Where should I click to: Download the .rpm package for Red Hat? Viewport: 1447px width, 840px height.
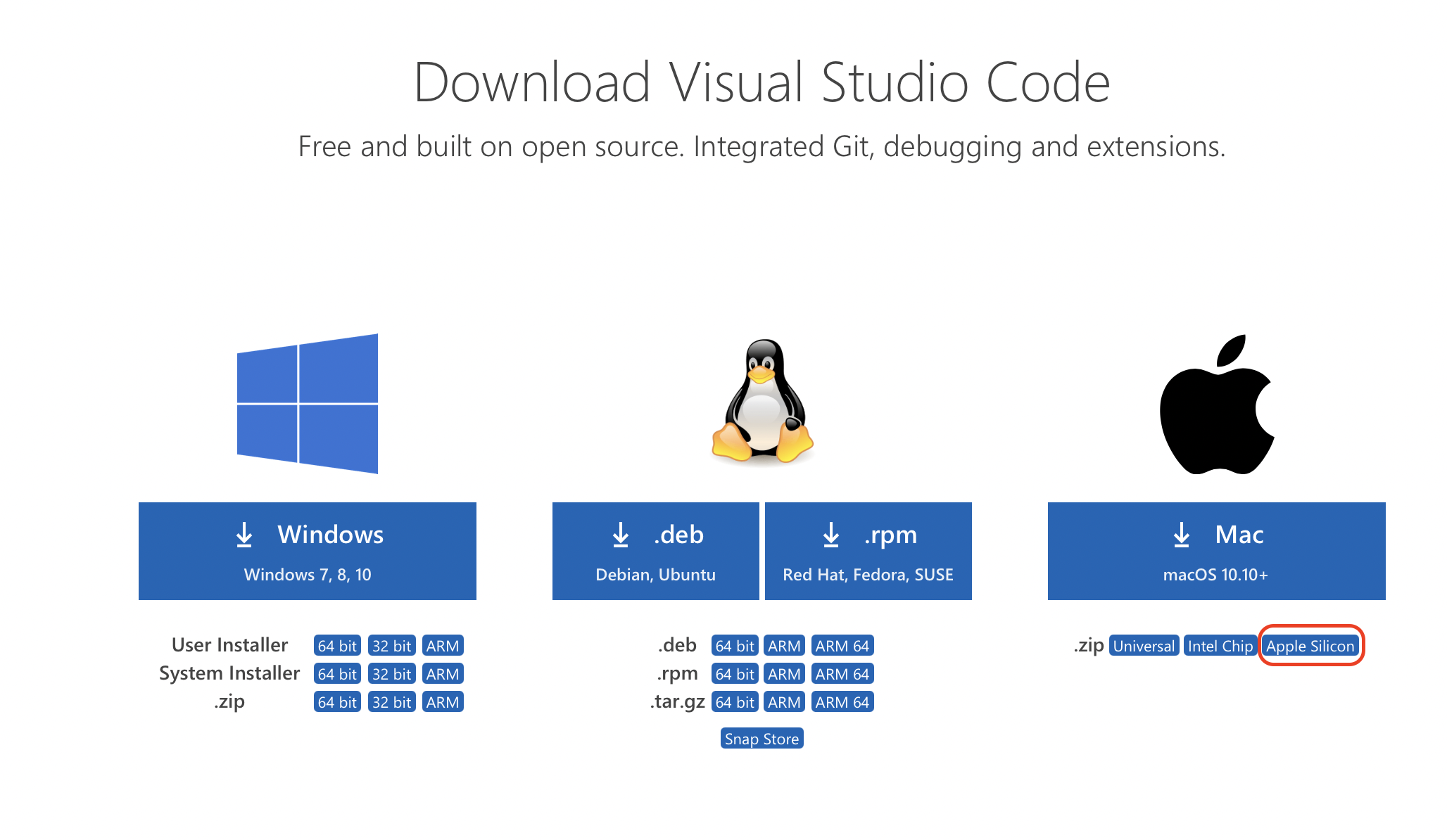click(x=868, y=551)
